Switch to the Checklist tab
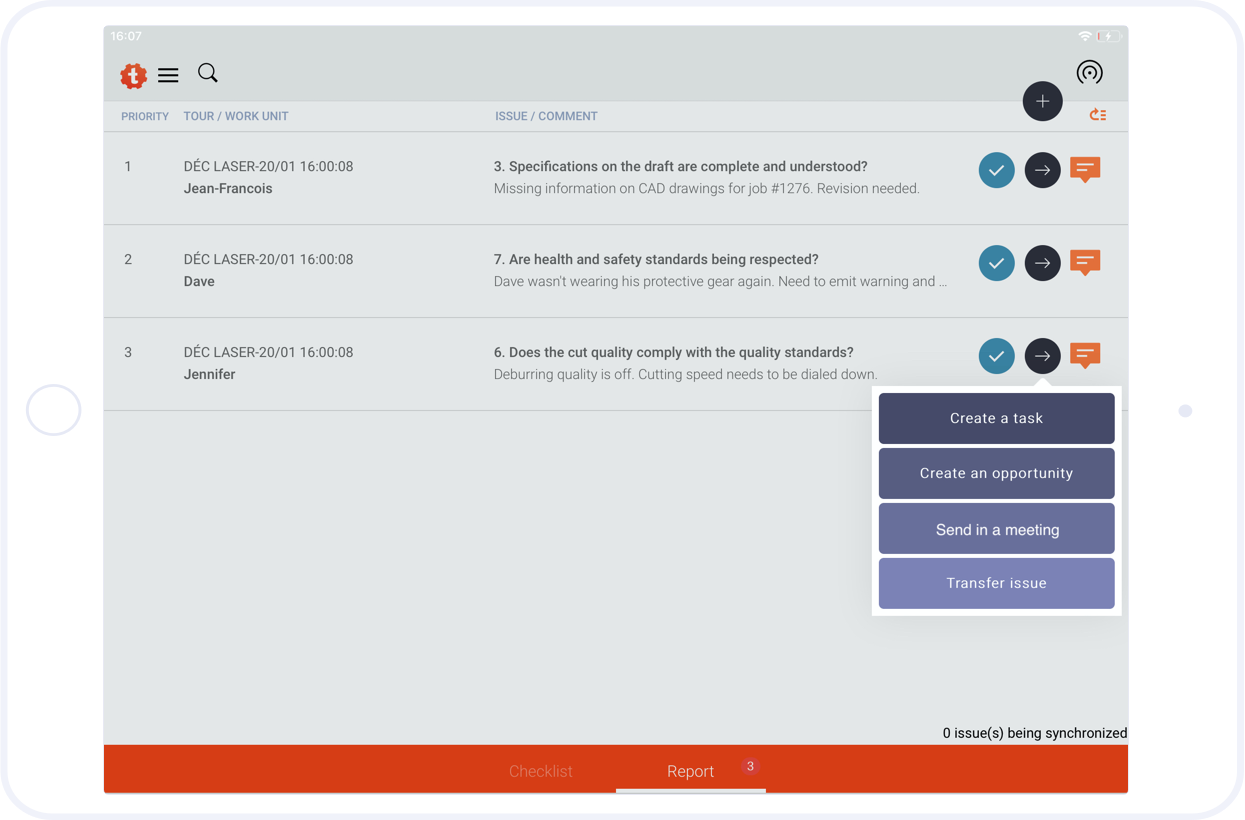This screenshot has height=820, width=1245. [x=540, y=771]
